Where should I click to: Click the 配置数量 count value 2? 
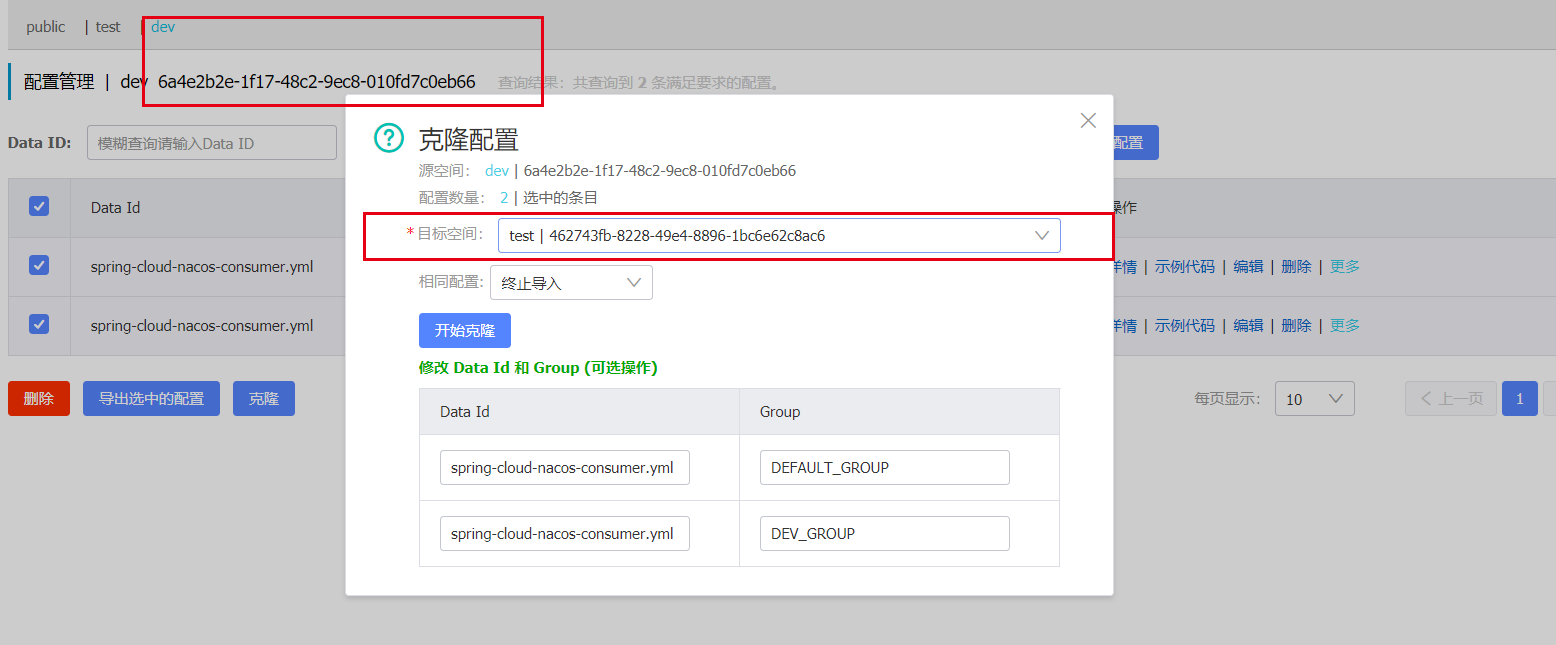[x=504, y=198]
